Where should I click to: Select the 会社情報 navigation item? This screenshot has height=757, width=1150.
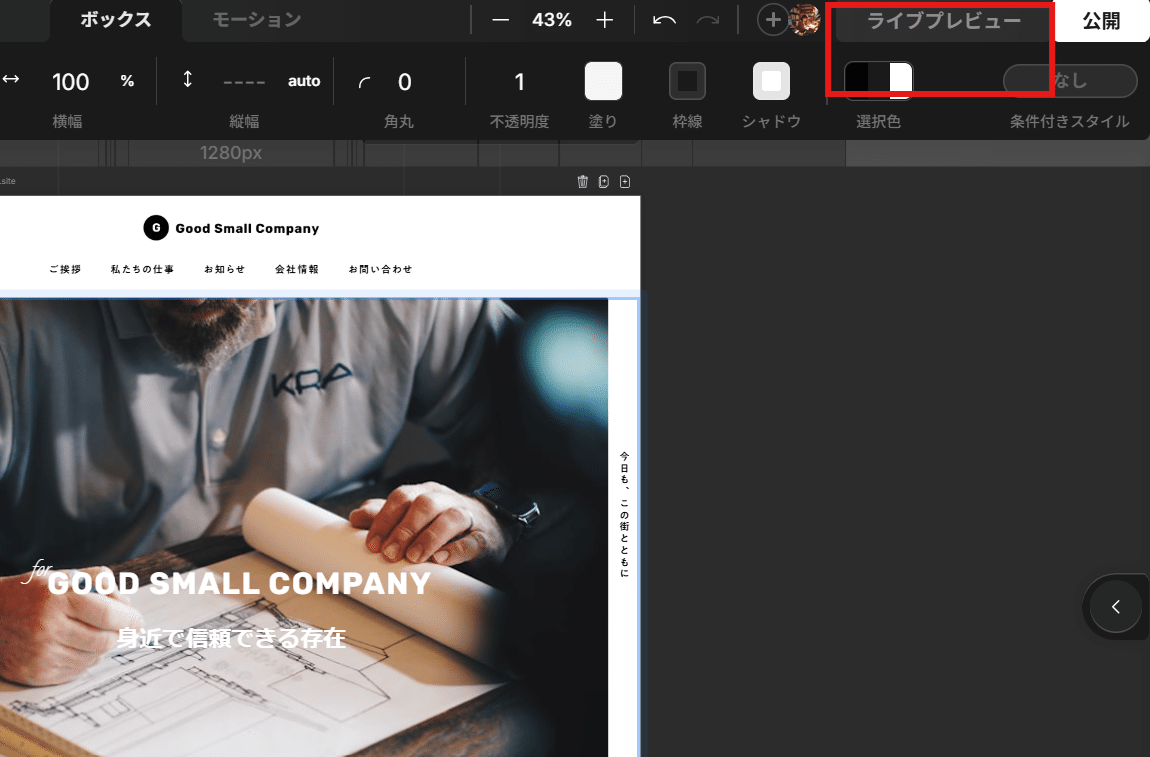click(x=297, y=269)
